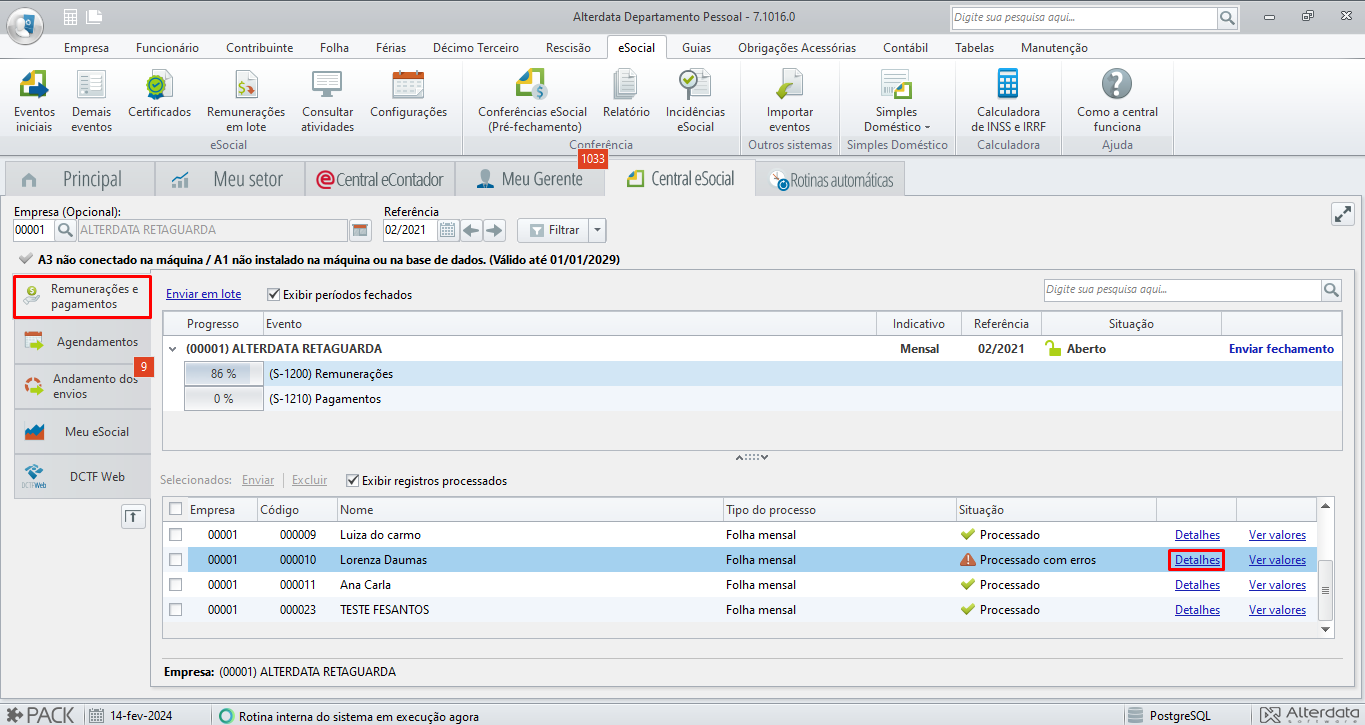Click the 0 % progress bar for Pagamentos

coord(223,399)
